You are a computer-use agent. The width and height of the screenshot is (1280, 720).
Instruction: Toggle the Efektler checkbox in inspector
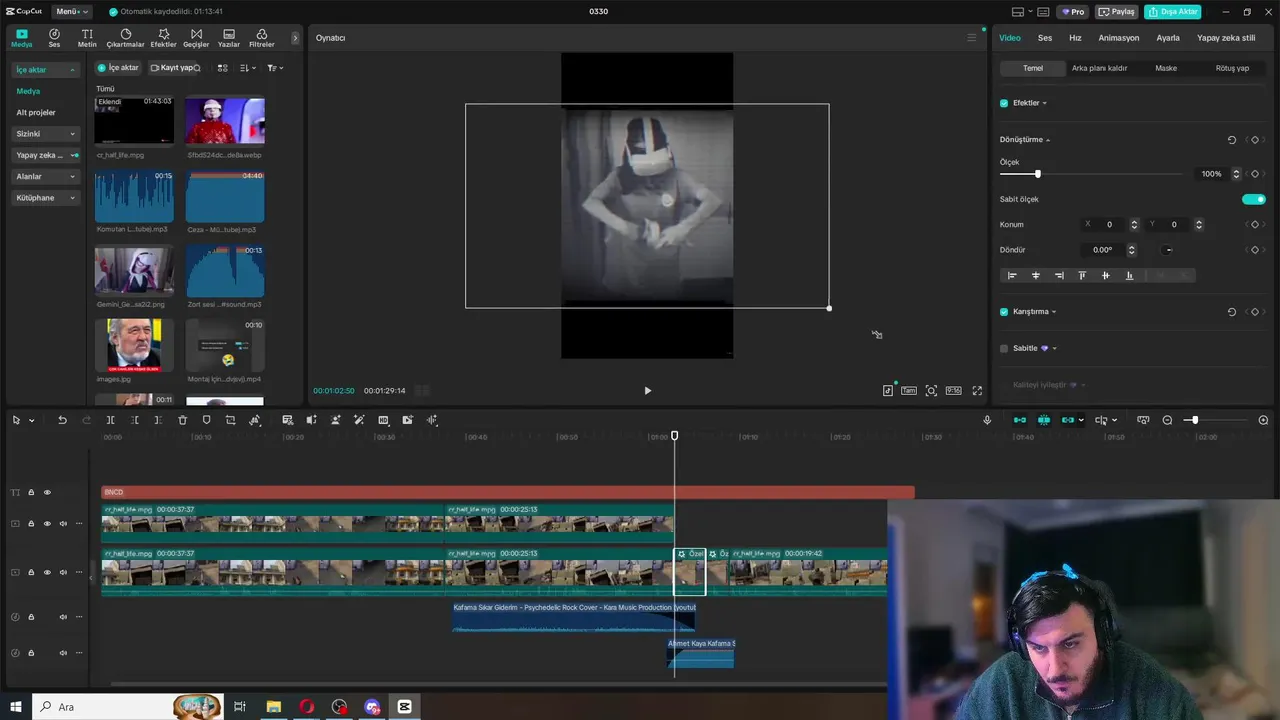[1004, 103]
